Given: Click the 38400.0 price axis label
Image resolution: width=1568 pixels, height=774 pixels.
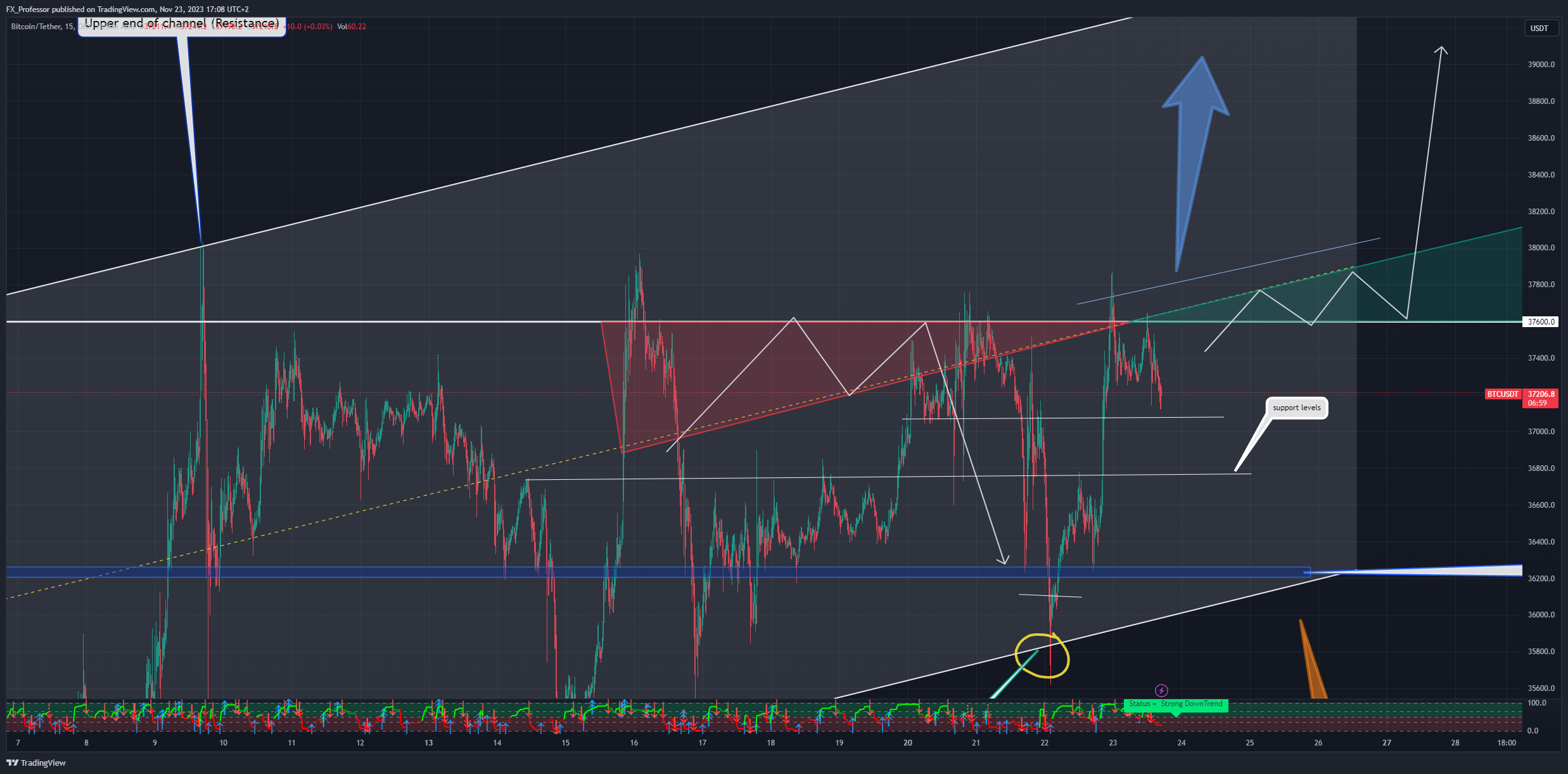Looking at the screenshot, I should (x=1541, y=175).
